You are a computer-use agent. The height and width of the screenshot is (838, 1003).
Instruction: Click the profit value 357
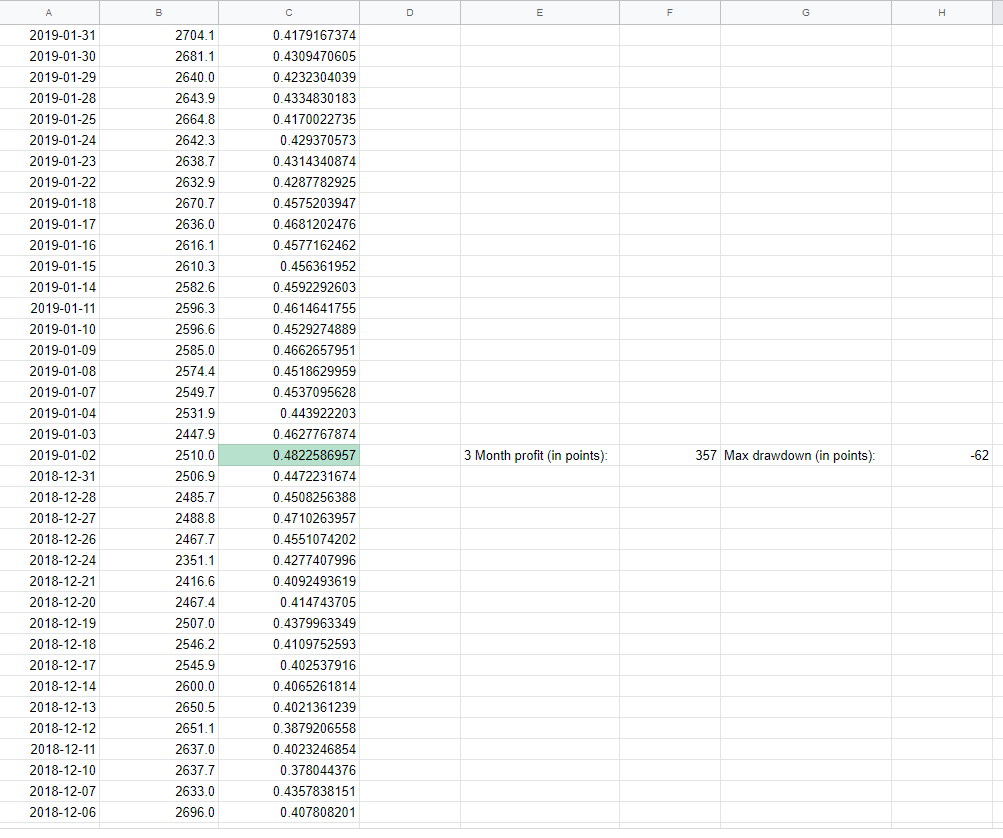click(x=670, y=455)
